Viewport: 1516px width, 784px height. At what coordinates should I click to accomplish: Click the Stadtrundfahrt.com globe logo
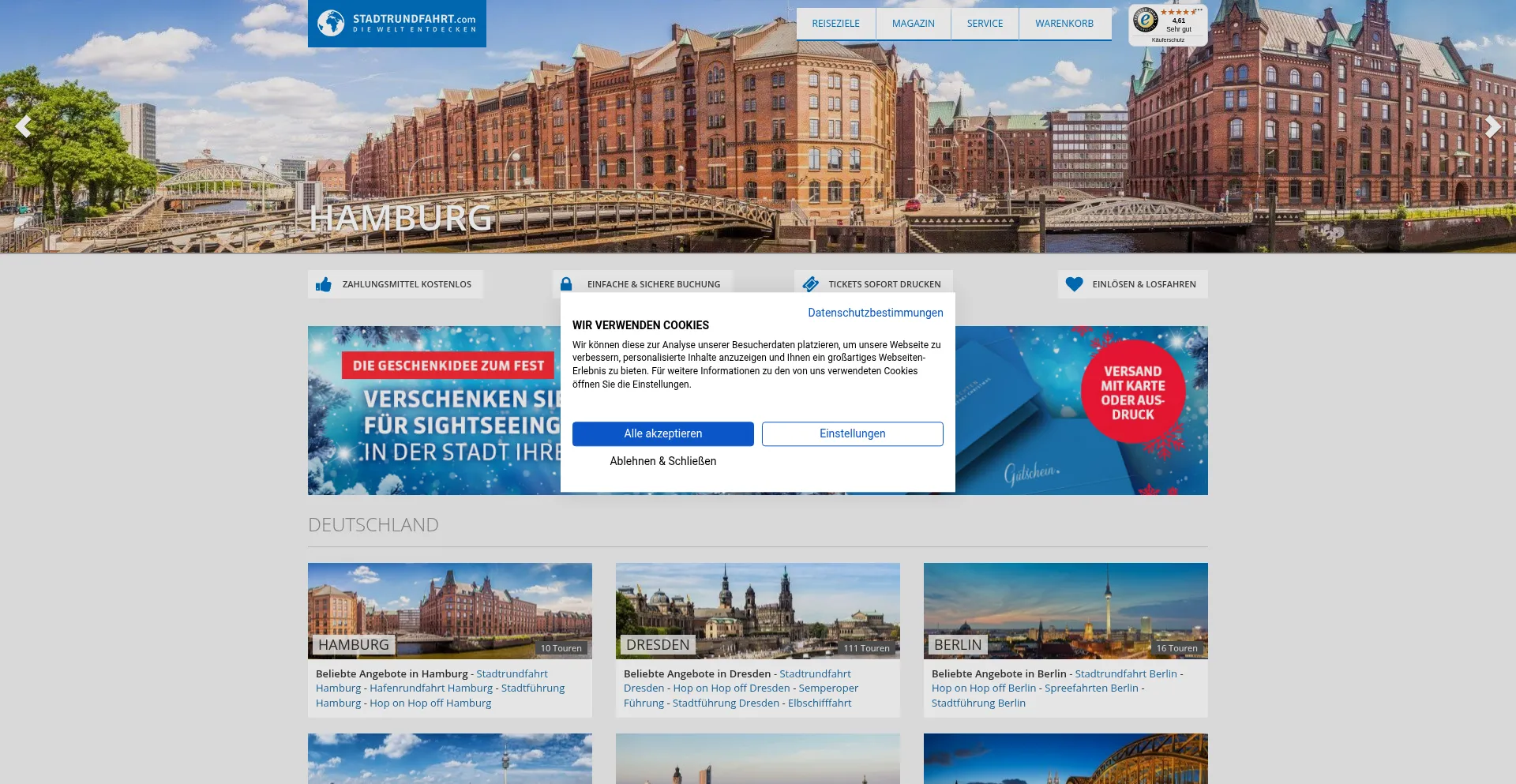(331, 23)
